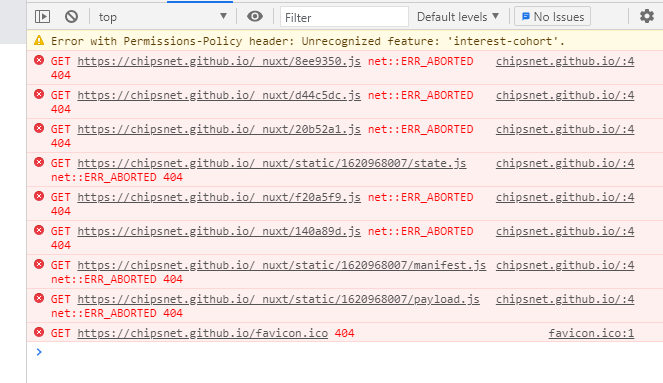
Task: Open the Default levels dropdown
Action: click(x=458, y=17)
